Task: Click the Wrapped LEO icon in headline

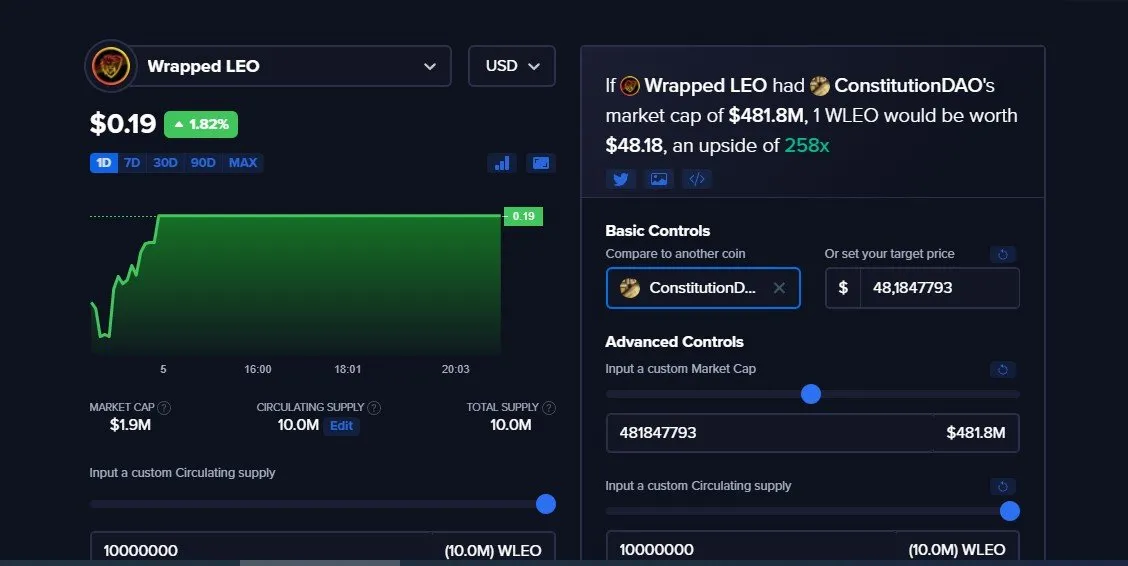Action: 629,86
